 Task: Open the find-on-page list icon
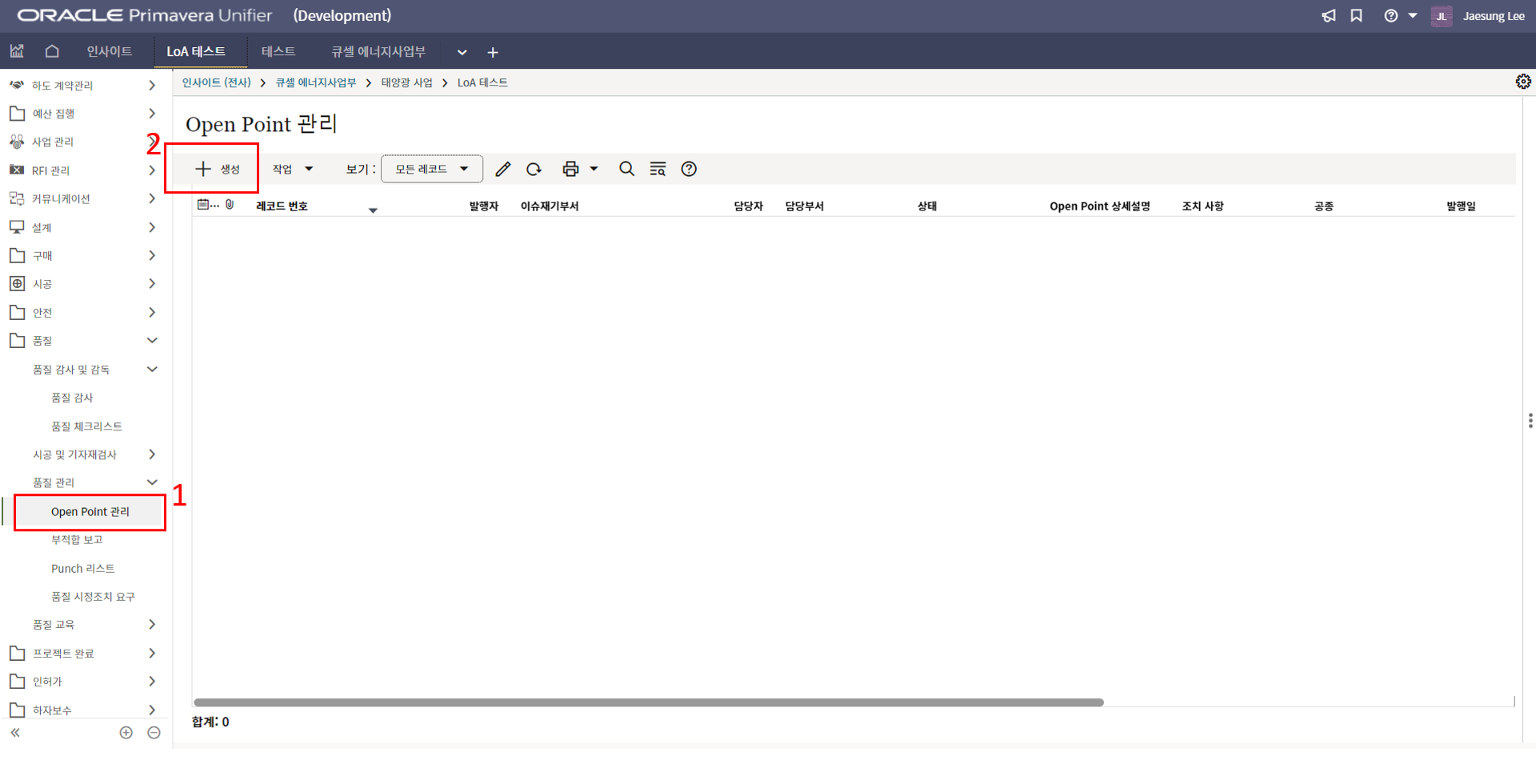click(x=658, y=169)
